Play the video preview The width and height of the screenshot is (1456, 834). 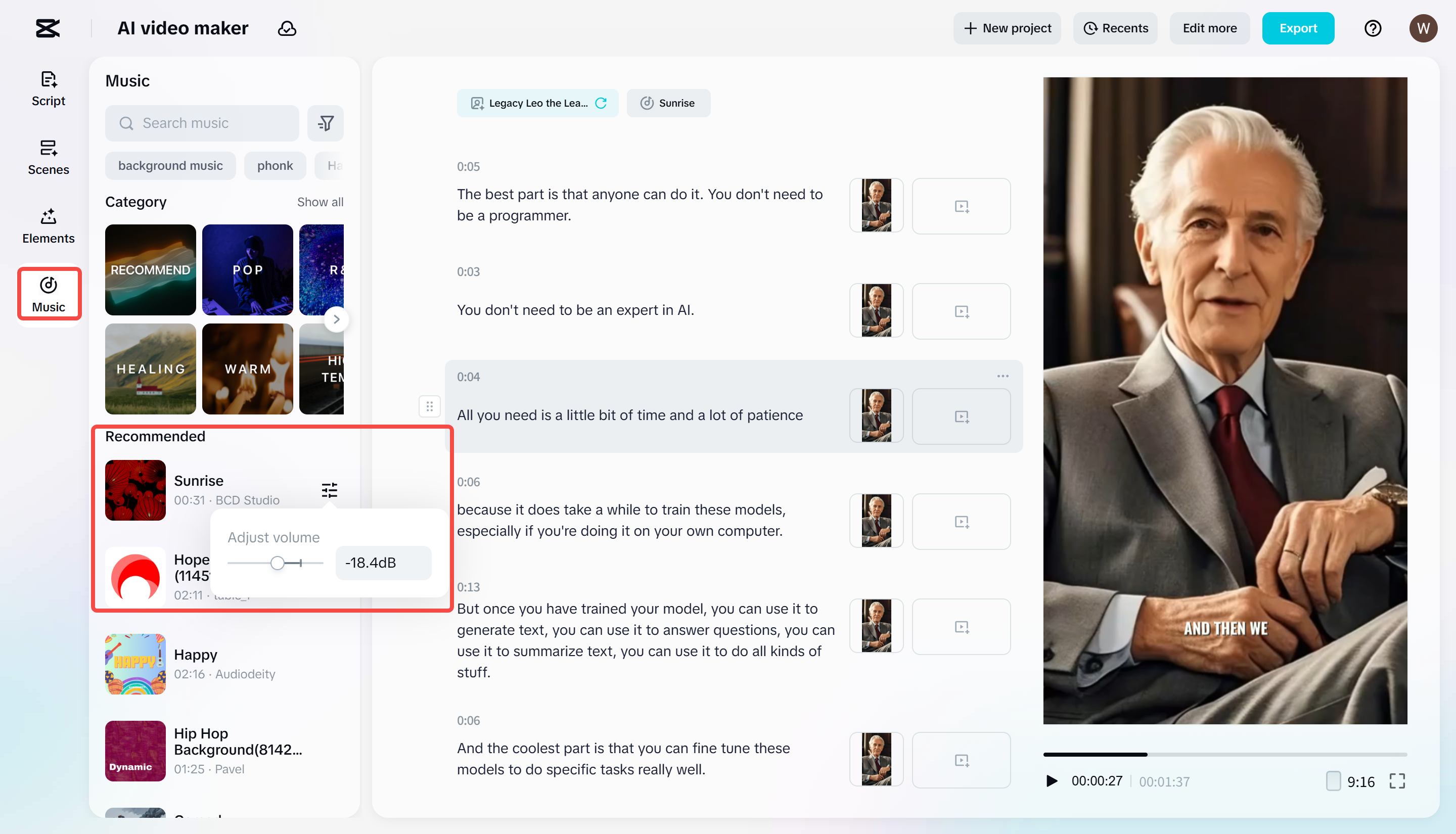pos(1052,781)
